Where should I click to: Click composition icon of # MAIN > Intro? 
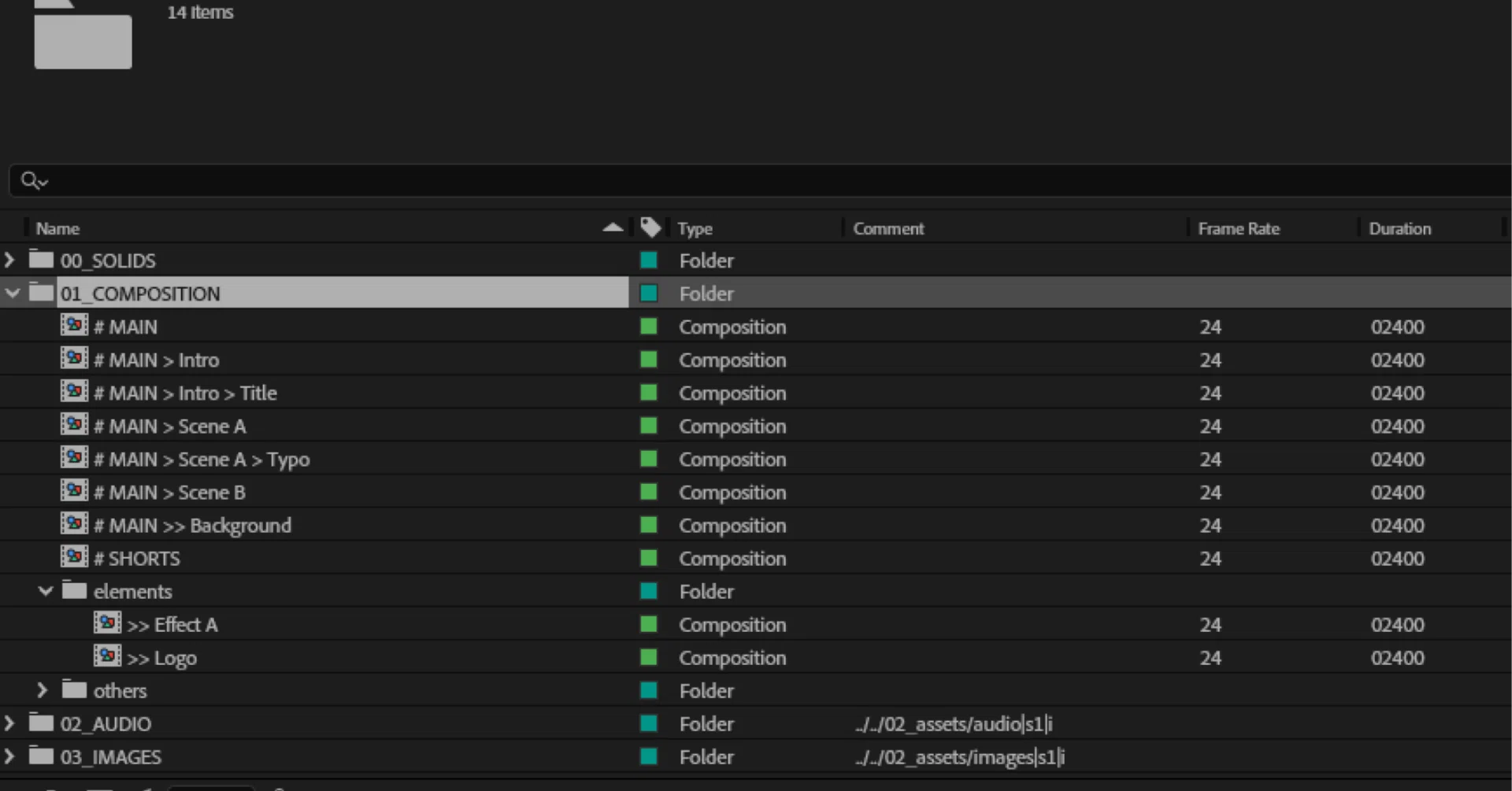click(74, 359)
